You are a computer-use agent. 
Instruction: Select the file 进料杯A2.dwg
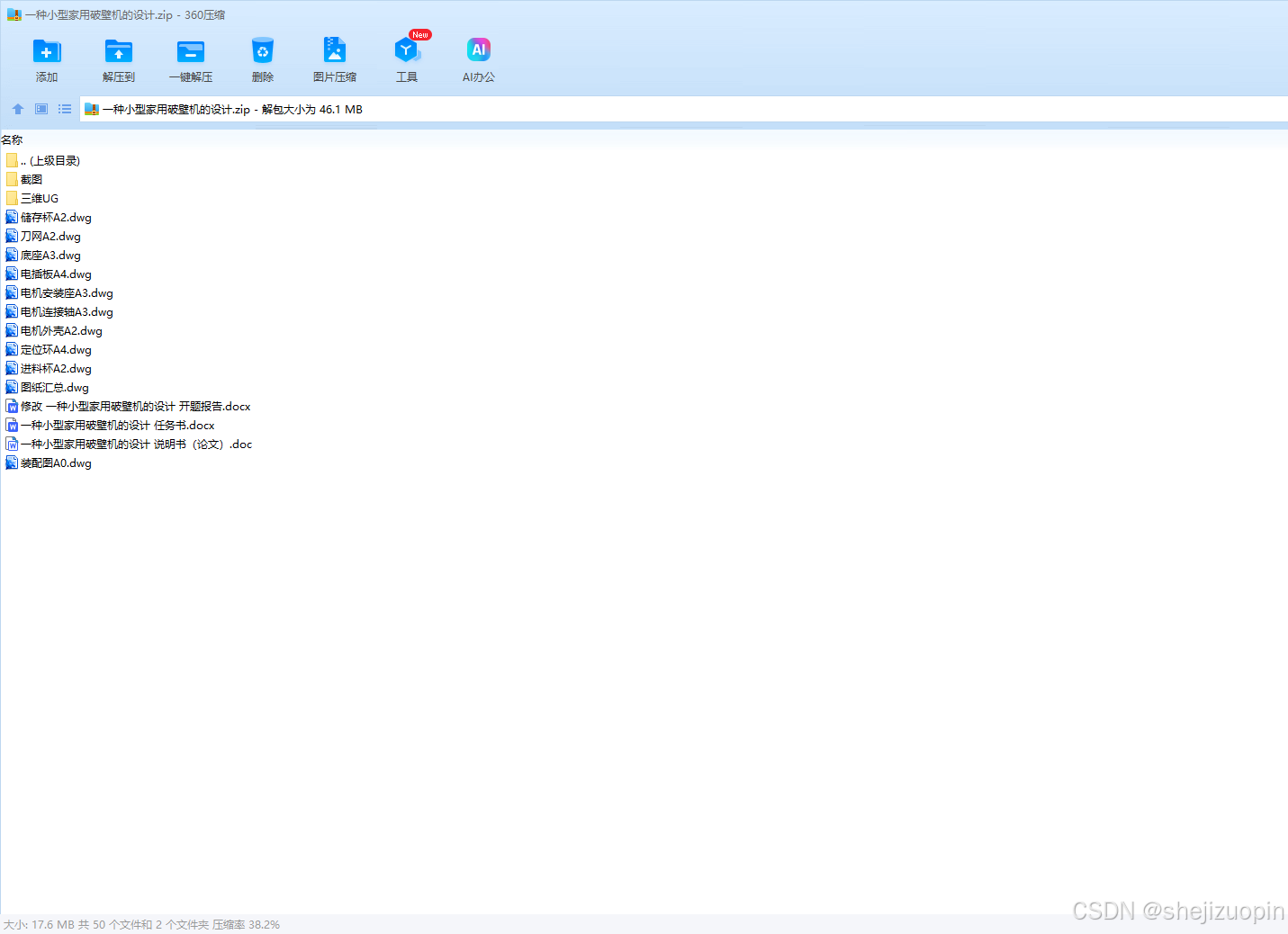[49, 368]
